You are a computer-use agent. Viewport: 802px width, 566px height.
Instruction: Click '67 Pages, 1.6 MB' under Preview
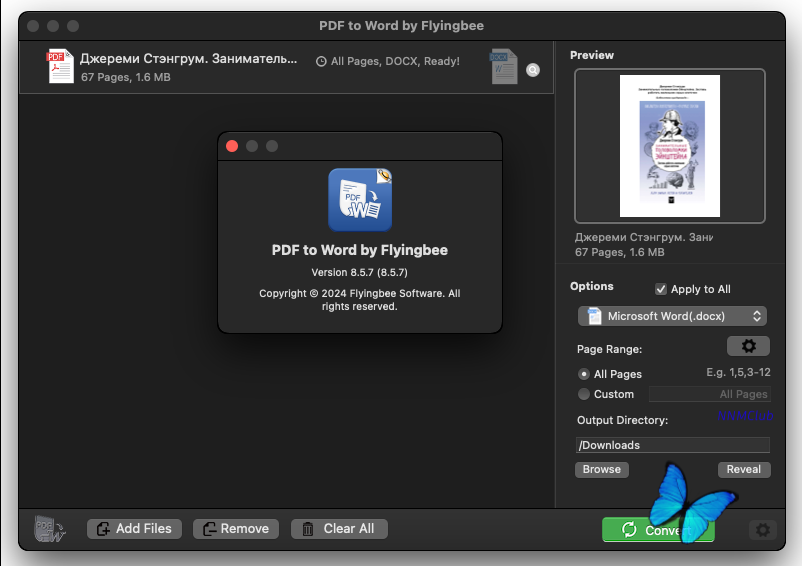click(619, 252)
